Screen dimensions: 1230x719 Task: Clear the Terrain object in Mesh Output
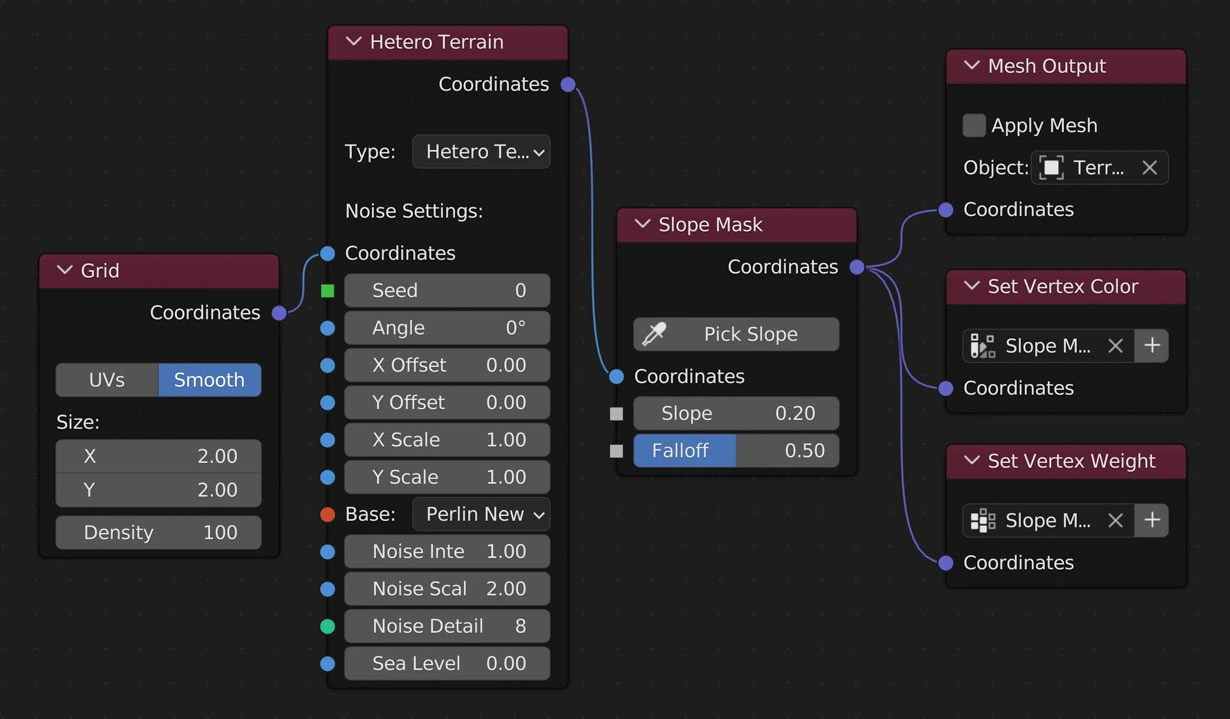(x=1149, y=168)
